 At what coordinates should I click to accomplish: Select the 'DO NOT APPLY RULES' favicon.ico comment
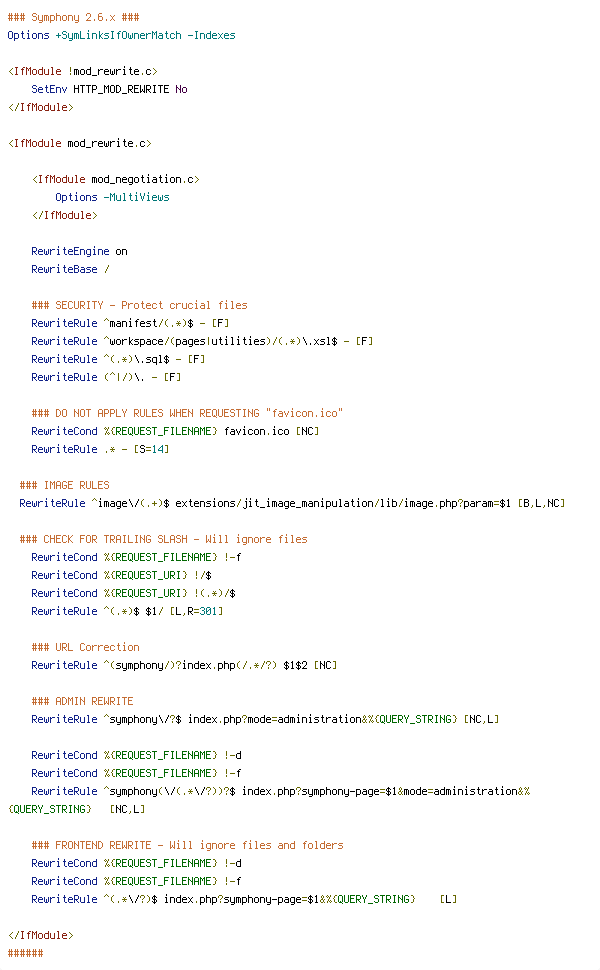click(187, 413)
